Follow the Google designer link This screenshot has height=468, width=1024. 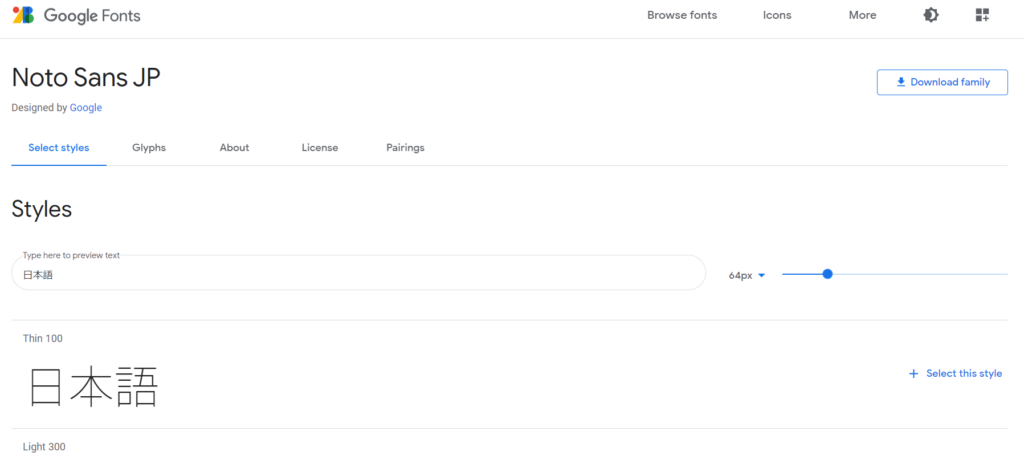[86, 108]
